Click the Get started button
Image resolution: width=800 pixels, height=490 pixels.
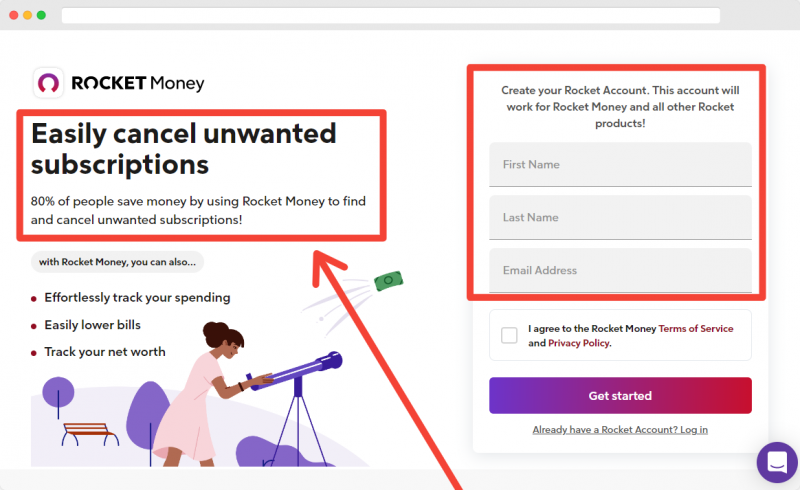point(620,396)
